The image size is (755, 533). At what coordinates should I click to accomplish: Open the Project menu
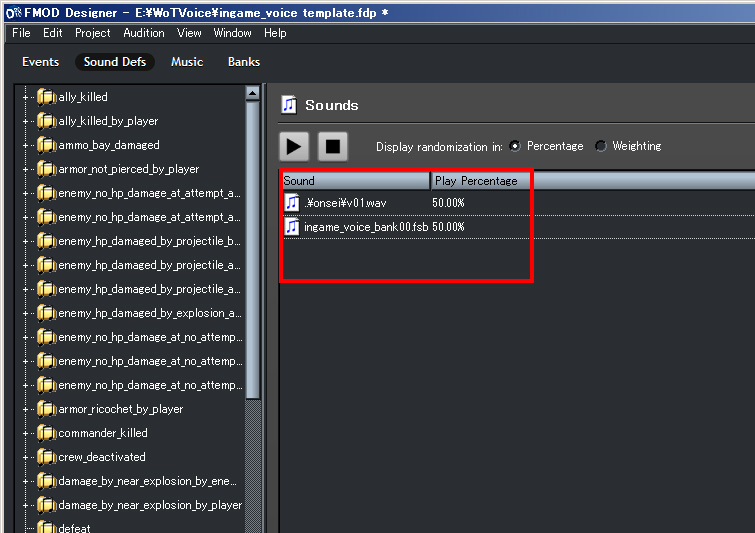pos(92,33)
